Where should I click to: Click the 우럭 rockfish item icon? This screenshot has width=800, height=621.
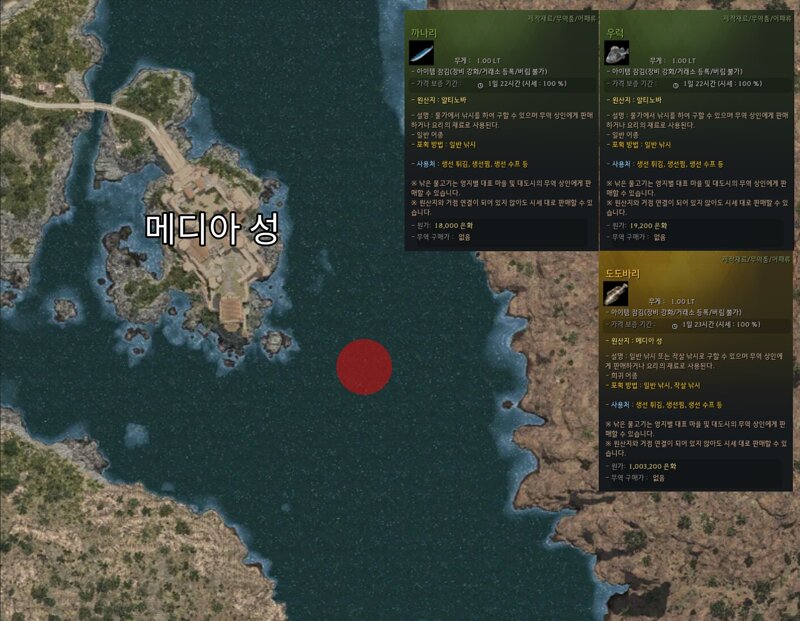616,53
